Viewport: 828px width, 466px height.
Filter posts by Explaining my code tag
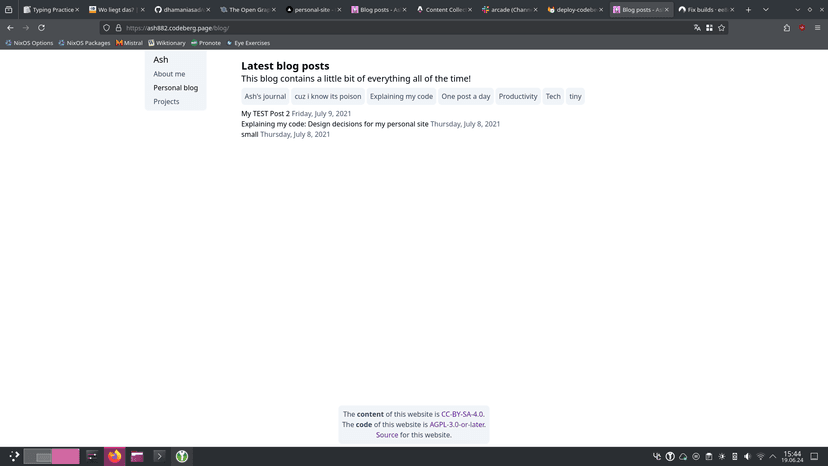pyautogui.click(x=401, y=97)
